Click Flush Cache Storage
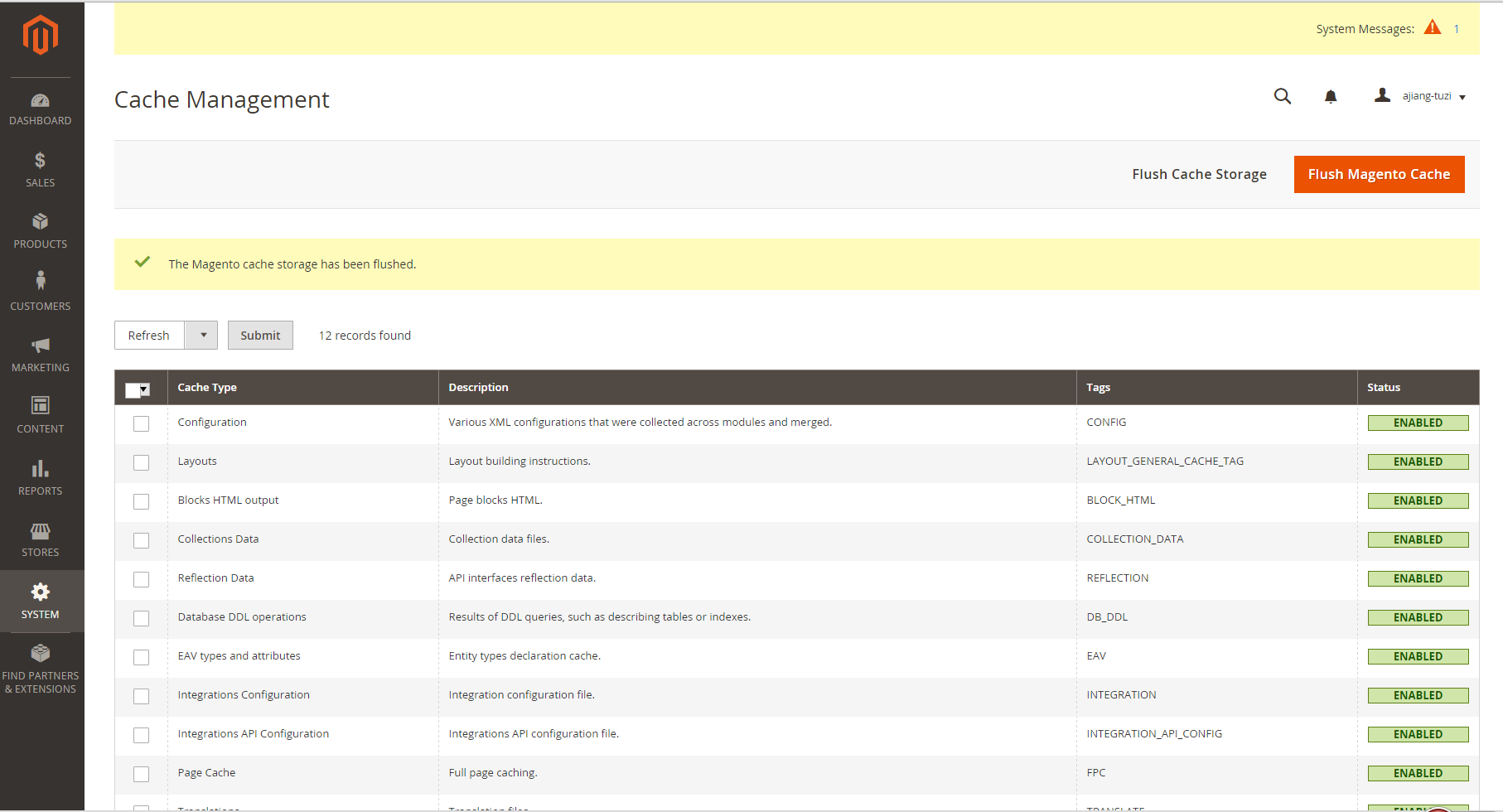This screenshot has height=812, width=1503. 1199,174
